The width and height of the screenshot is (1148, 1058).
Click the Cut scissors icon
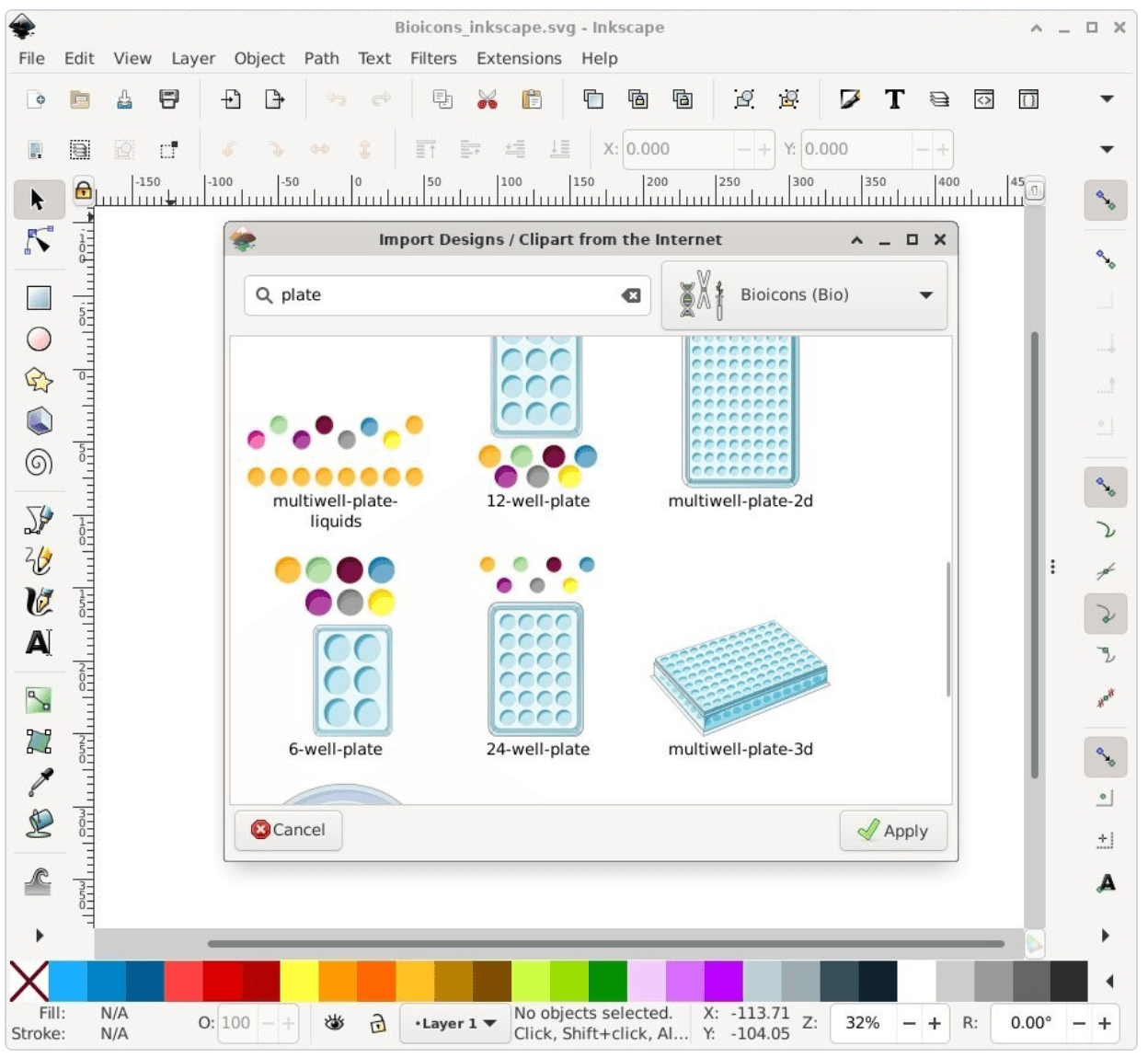(488, 99)
